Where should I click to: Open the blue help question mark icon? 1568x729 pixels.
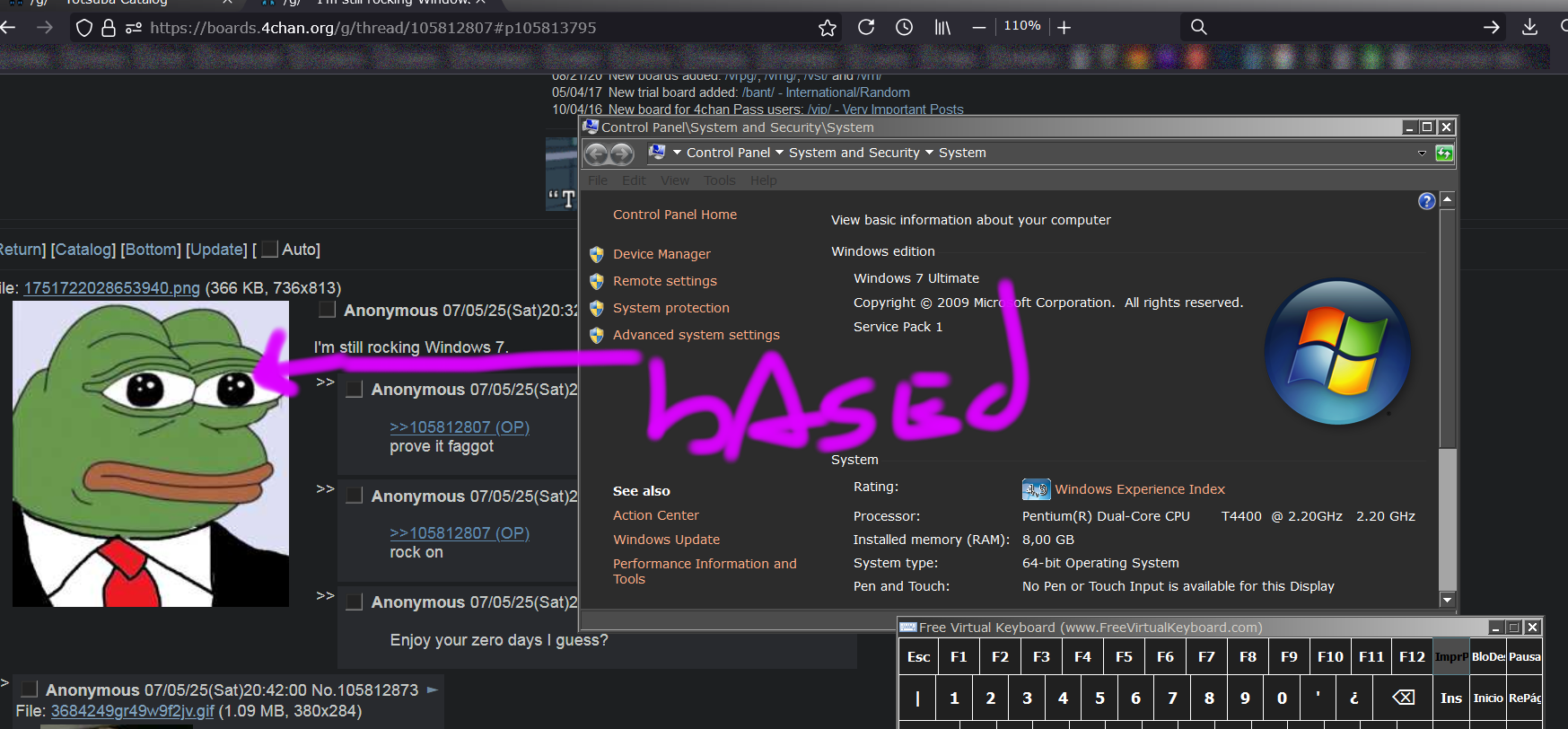point(1426,201)
